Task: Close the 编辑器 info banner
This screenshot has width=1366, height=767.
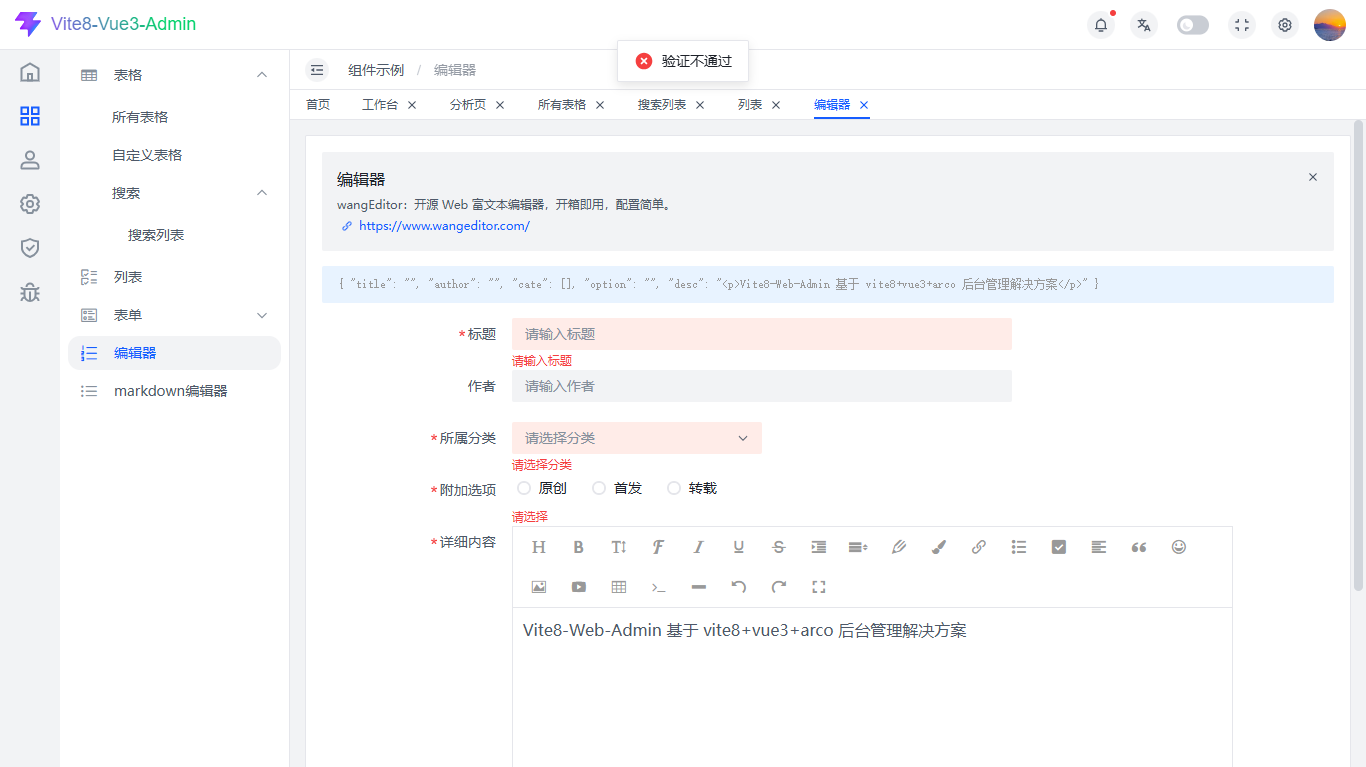Action: pyautogui.click(x=1313, y=177)
